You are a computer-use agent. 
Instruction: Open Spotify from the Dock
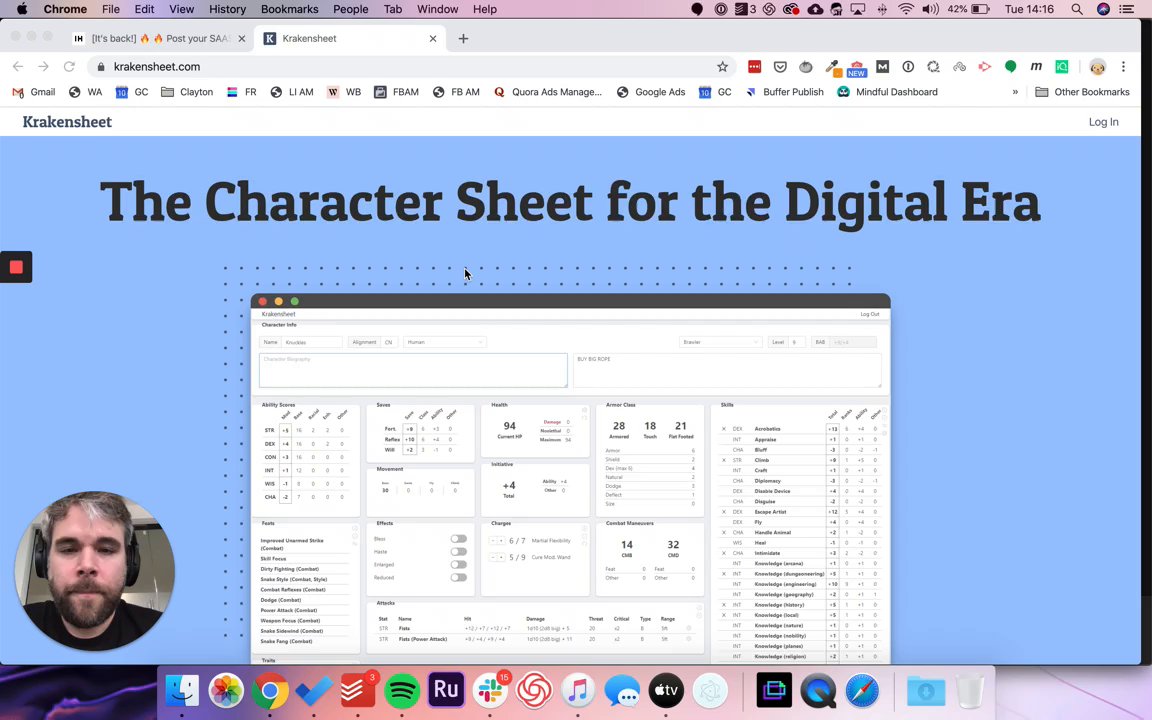click(x=402, y=691)
